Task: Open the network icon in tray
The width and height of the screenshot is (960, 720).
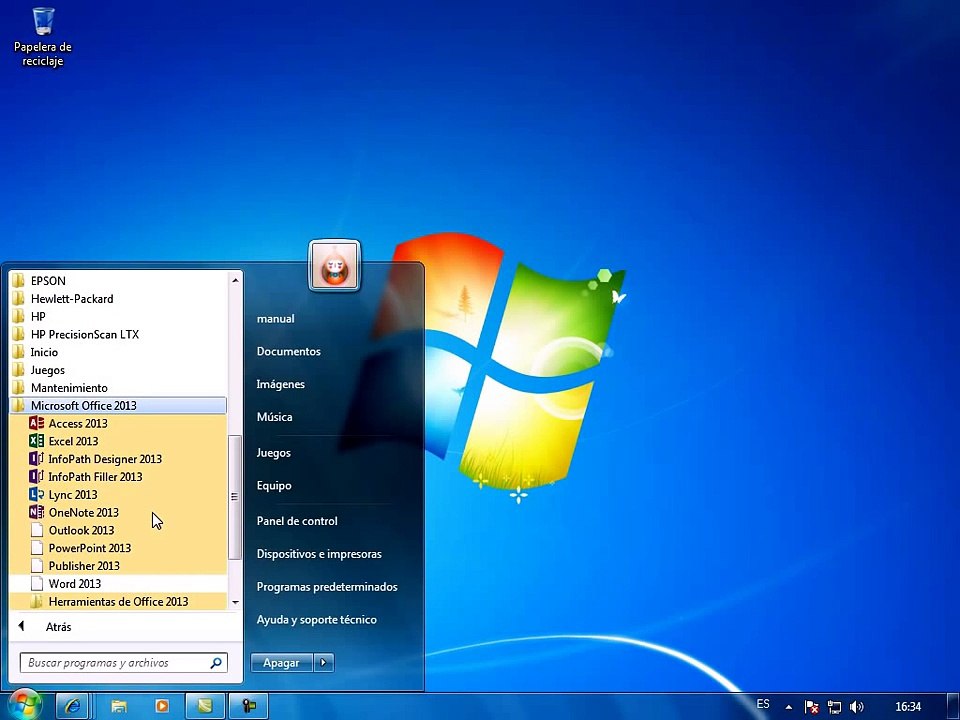Action: point(834,707)
